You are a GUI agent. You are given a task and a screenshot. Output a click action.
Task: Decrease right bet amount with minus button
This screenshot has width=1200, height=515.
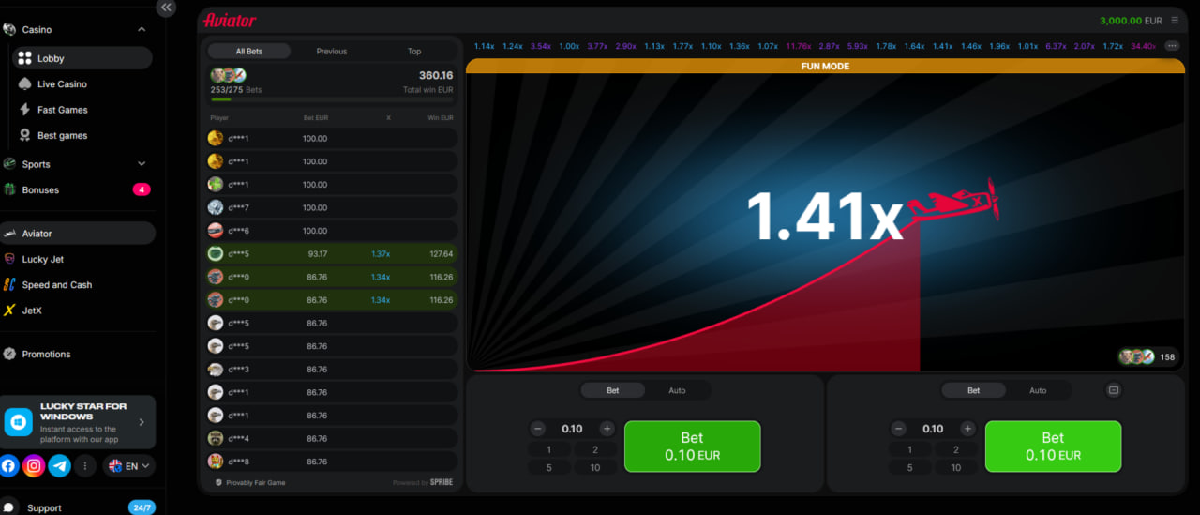(898, 429)
